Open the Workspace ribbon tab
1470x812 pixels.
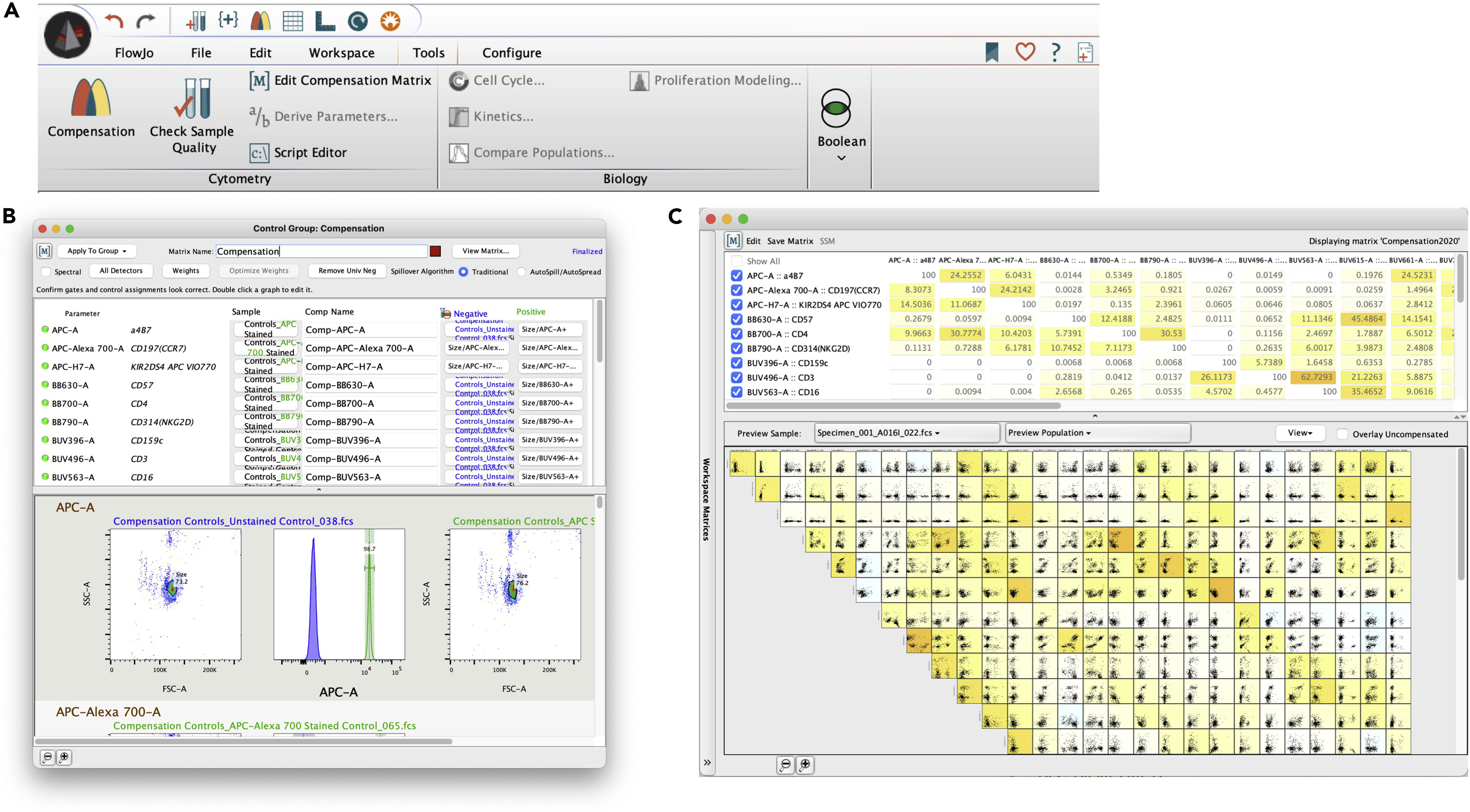(341, 53)
